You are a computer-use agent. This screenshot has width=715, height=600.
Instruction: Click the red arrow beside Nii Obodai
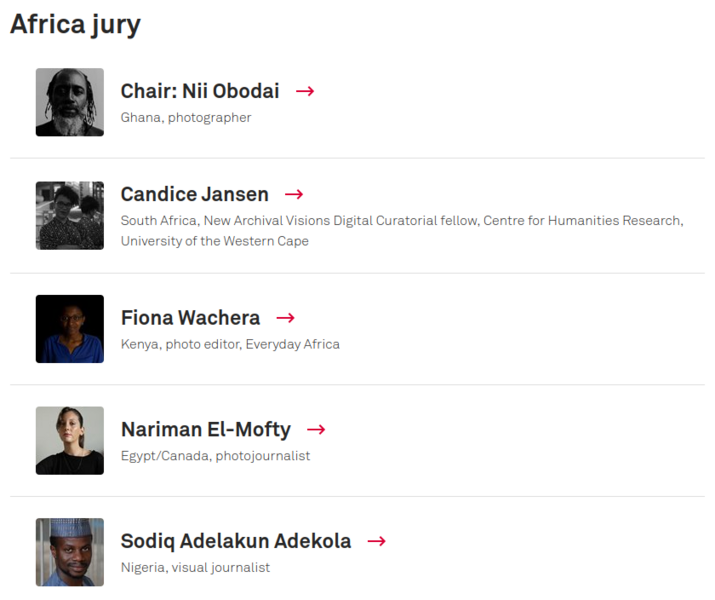point(305,91)
